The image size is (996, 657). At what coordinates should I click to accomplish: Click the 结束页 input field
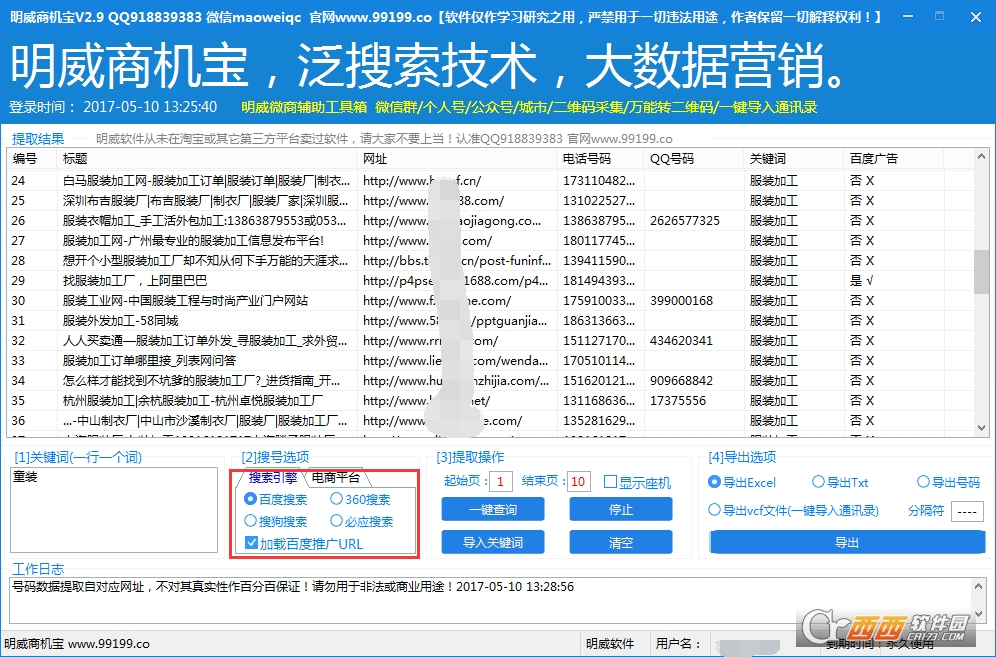pos(579,482)
